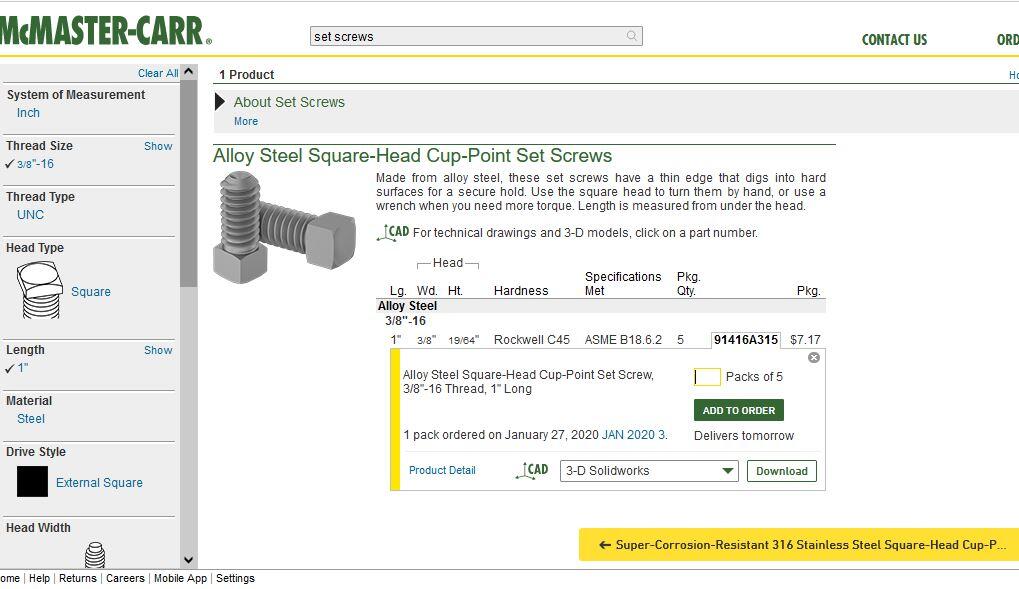Click the search magnifier icon

(x=632, y=36)
